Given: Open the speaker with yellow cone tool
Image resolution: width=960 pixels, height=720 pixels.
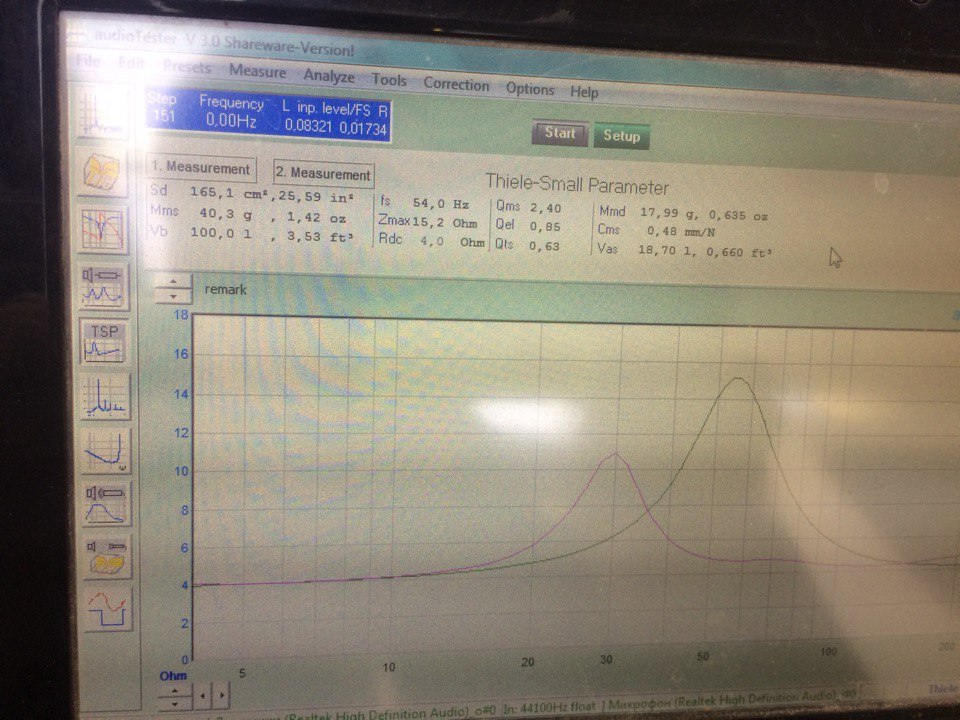Looking at the screenshot, I should [107, 558].
